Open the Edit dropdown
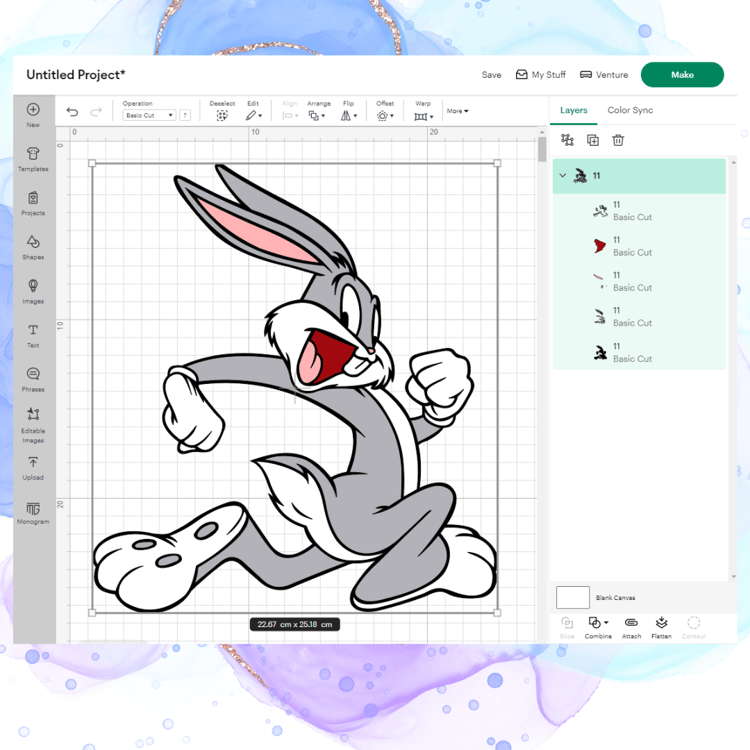 tap(254, 115)
